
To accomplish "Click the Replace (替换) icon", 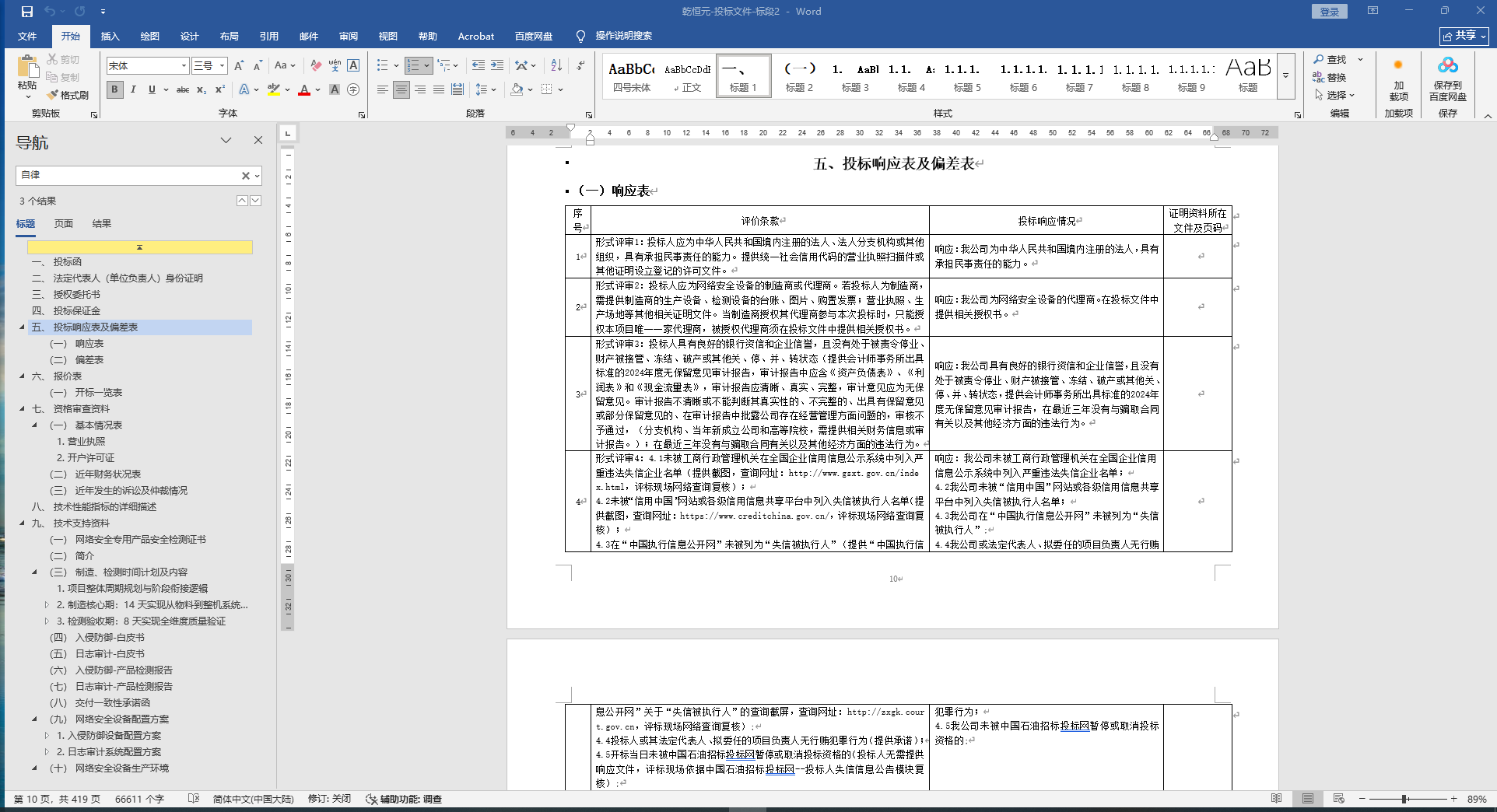I will point(1330,77).
